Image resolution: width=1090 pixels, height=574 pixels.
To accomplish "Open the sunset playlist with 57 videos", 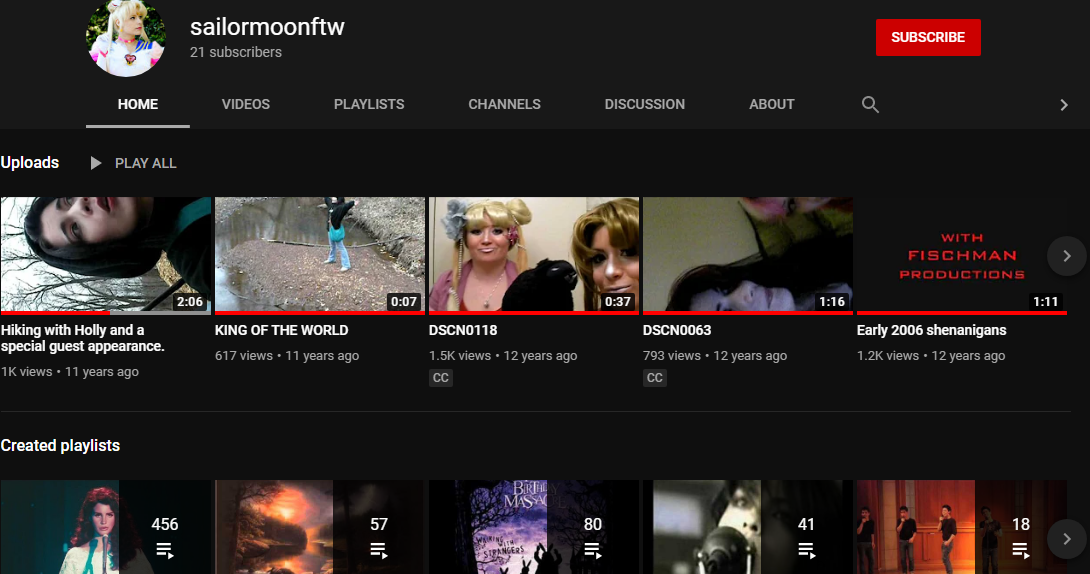I will pos(320,527).
